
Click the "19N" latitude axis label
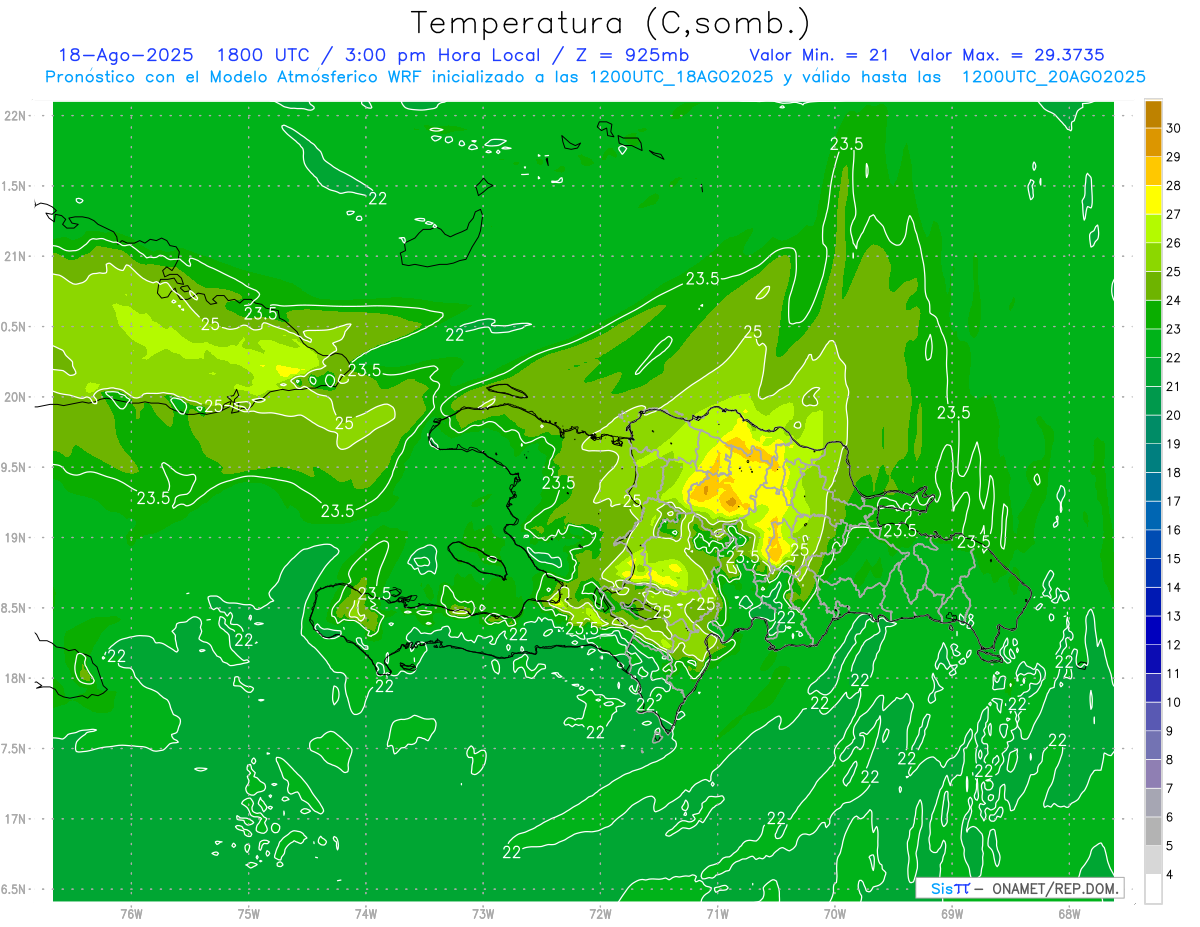click(x=16, y=537)
